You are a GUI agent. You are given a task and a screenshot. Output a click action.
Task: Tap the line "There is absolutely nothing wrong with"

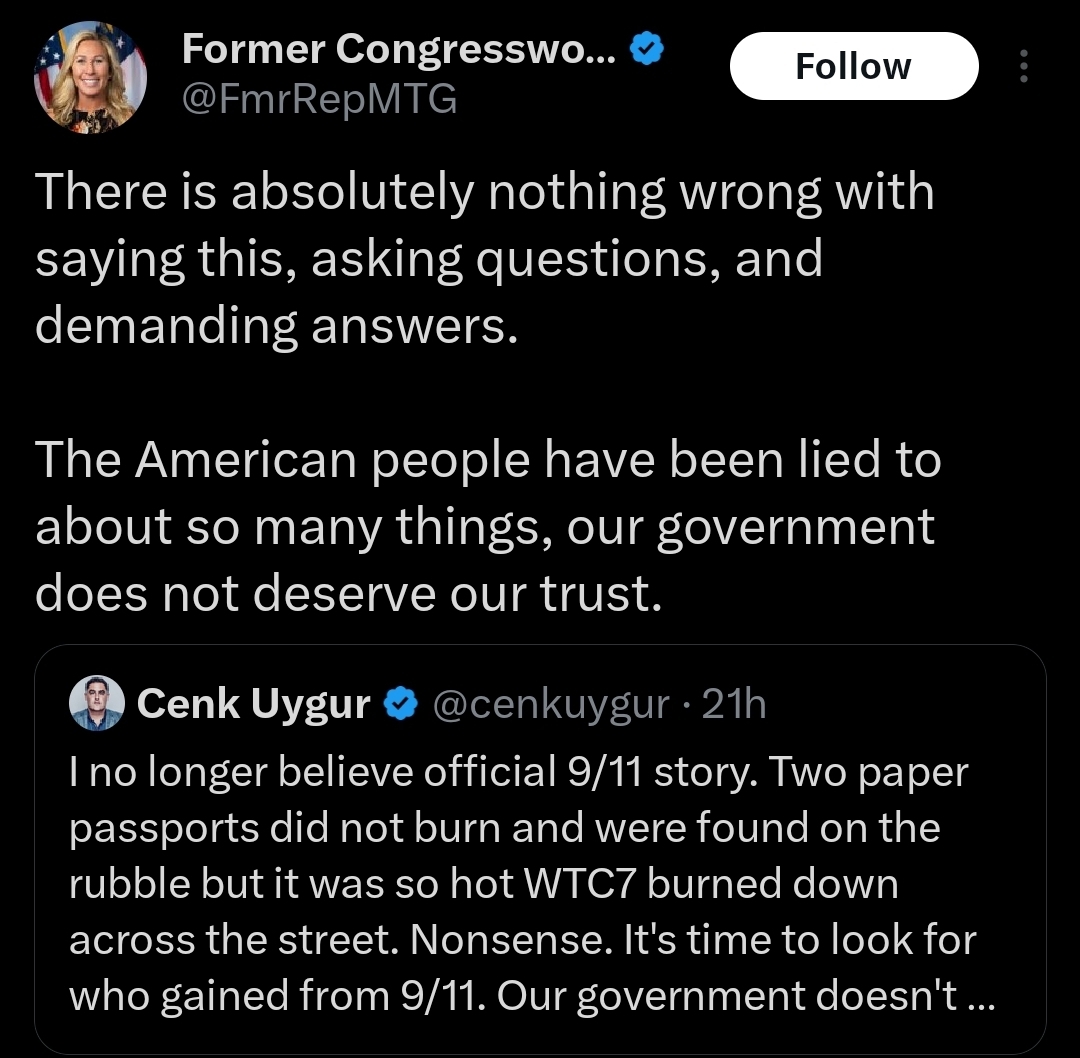click(485, 191)
